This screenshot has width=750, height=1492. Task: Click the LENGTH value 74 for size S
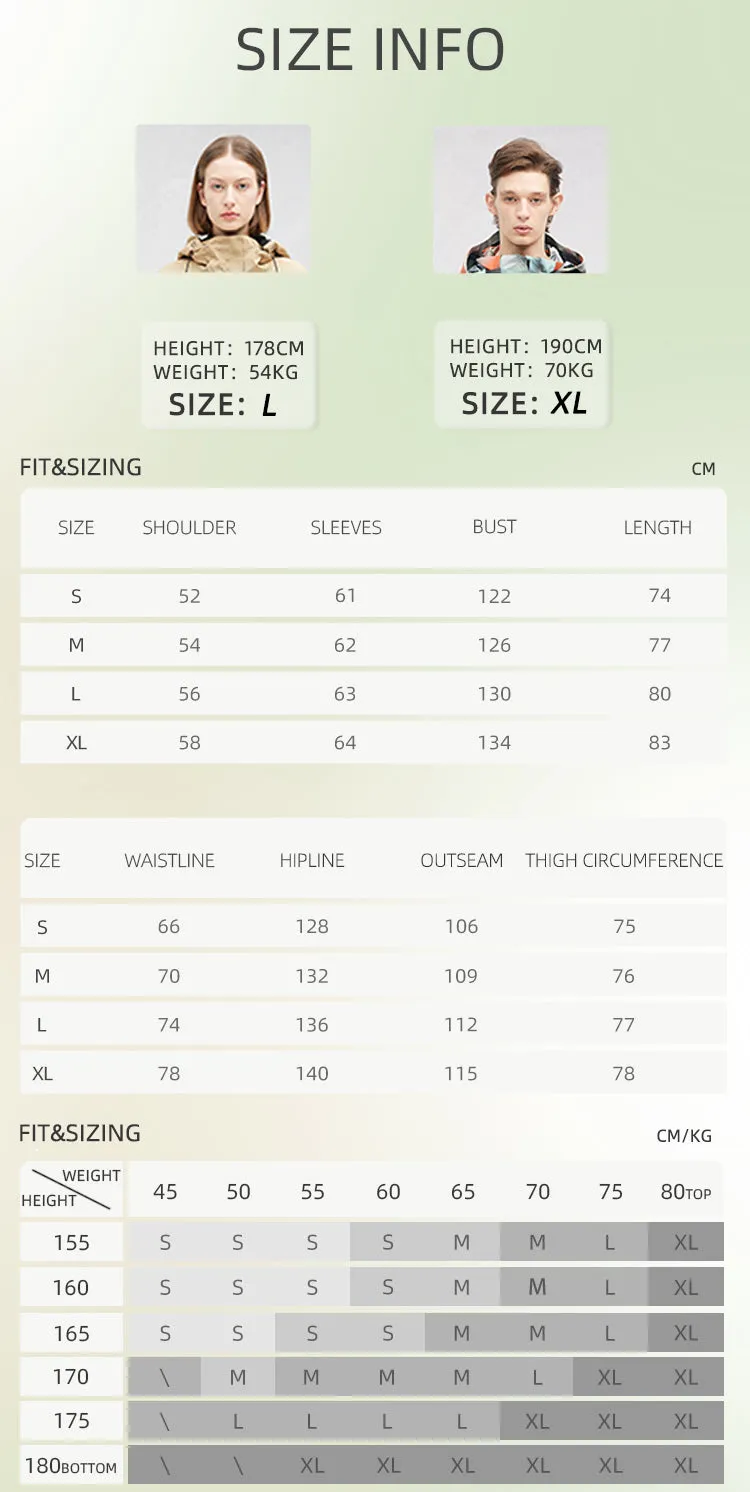point(660,595)
